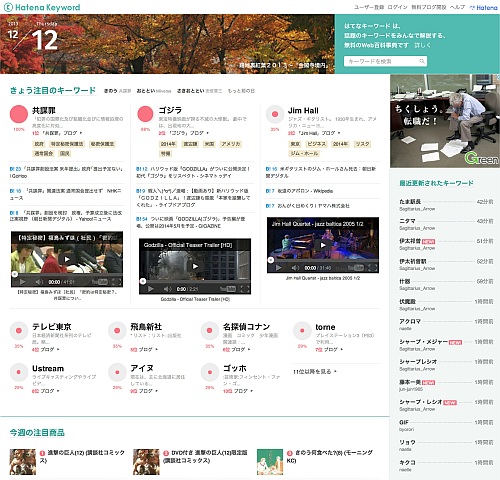Expand the ブログ dropdown under 名探偵コナン
This screenshot has height=480, width=500.
click(249, 349)
